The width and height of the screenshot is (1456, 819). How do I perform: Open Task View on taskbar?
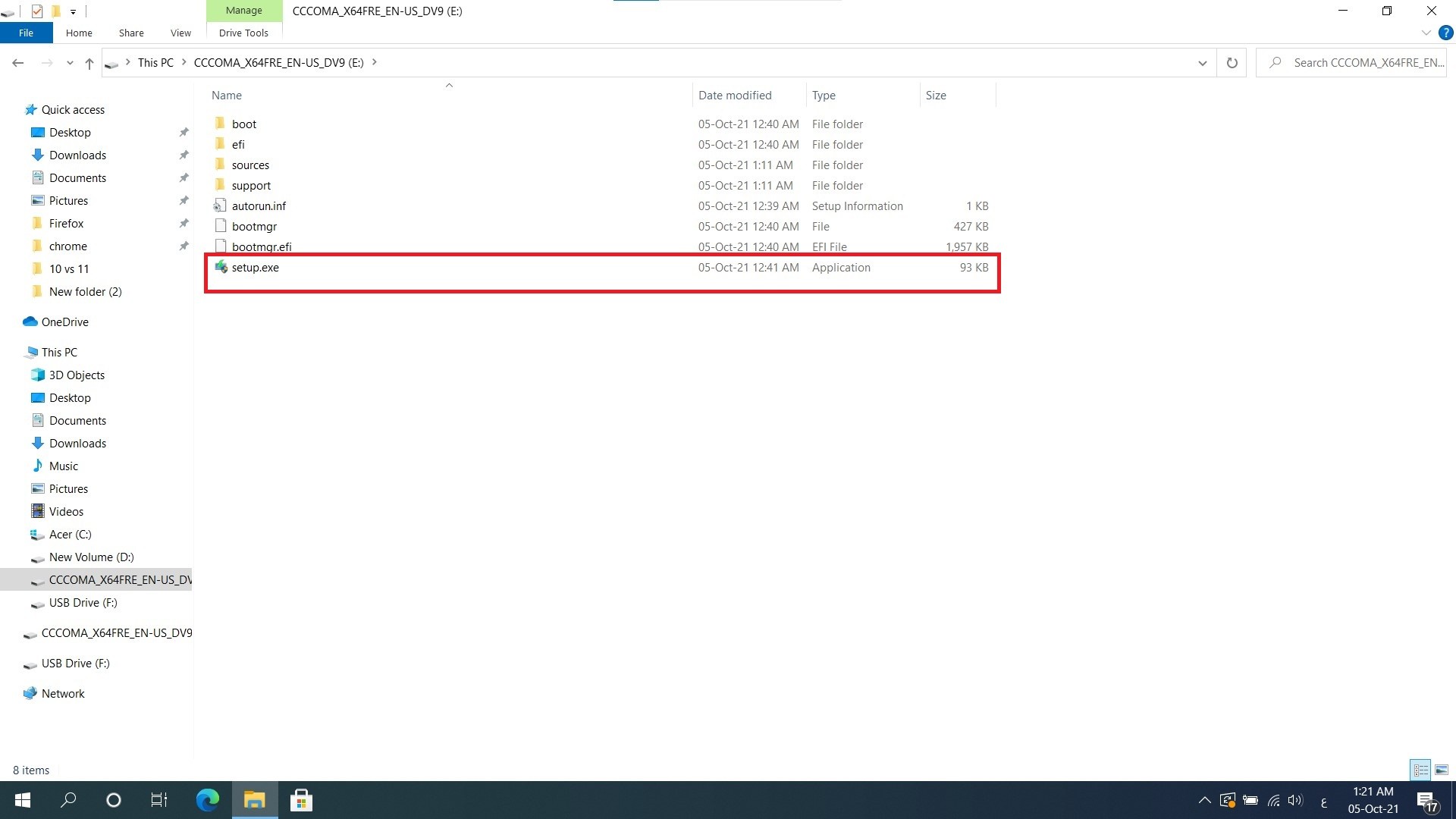tap(159, 800)
